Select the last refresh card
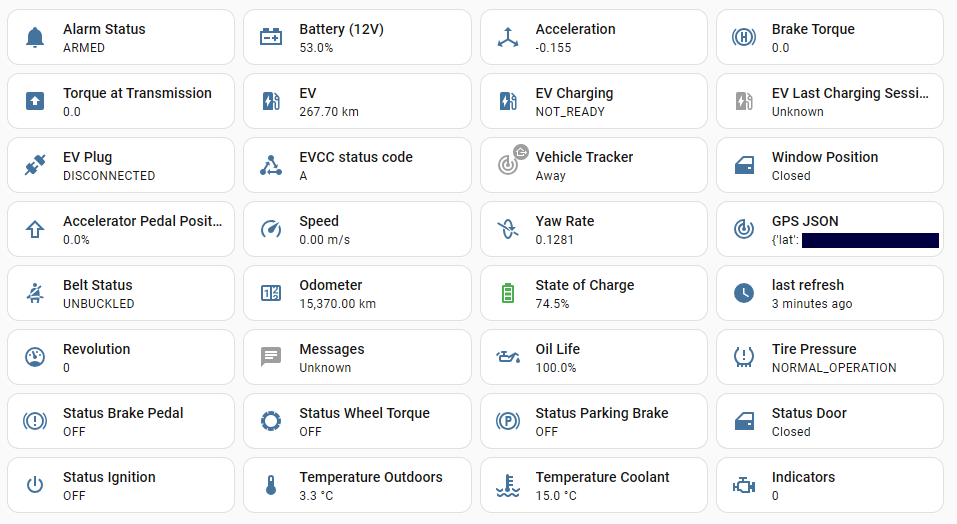The height and width of the screenshot is (524, 957). coord(829,294)
